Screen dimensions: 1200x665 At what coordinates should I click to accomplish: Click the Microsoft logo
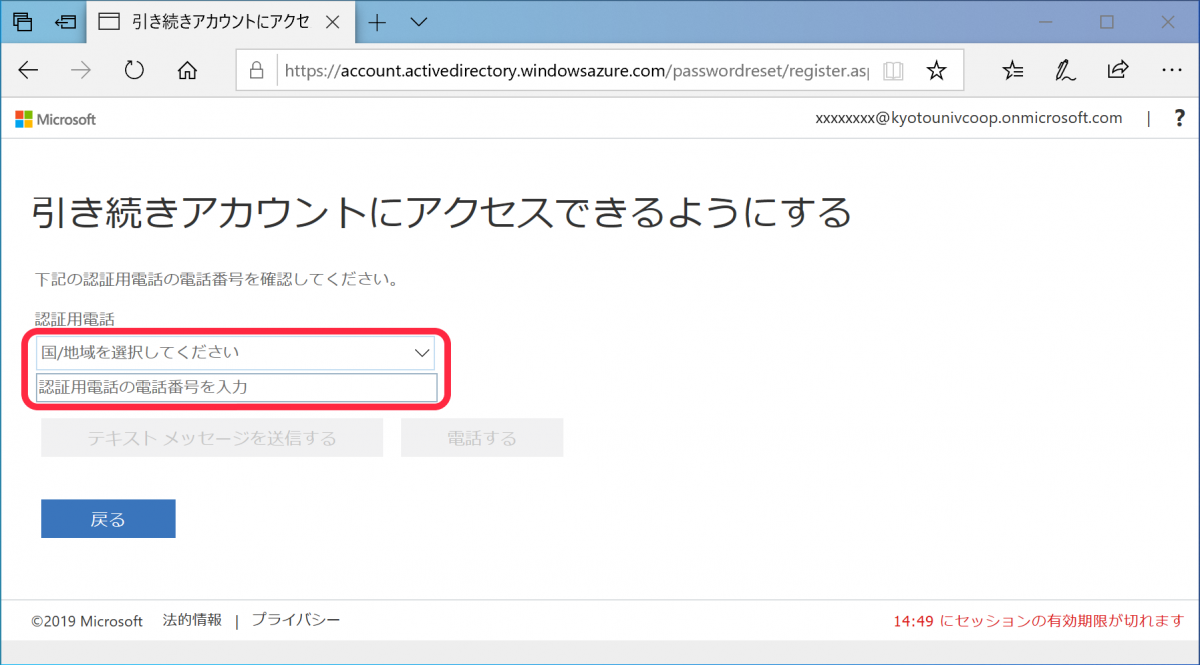click(x=55, y=118)
